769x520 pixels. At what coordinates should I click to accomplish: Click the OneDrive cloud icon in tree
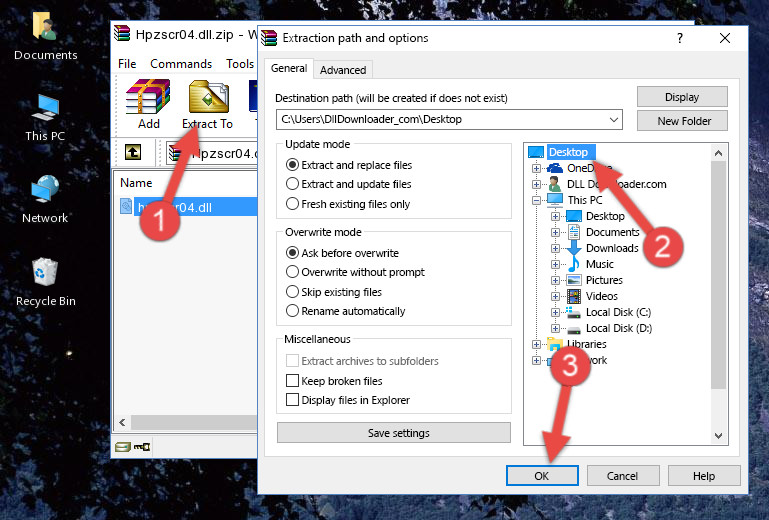click(x=555, y=168)
